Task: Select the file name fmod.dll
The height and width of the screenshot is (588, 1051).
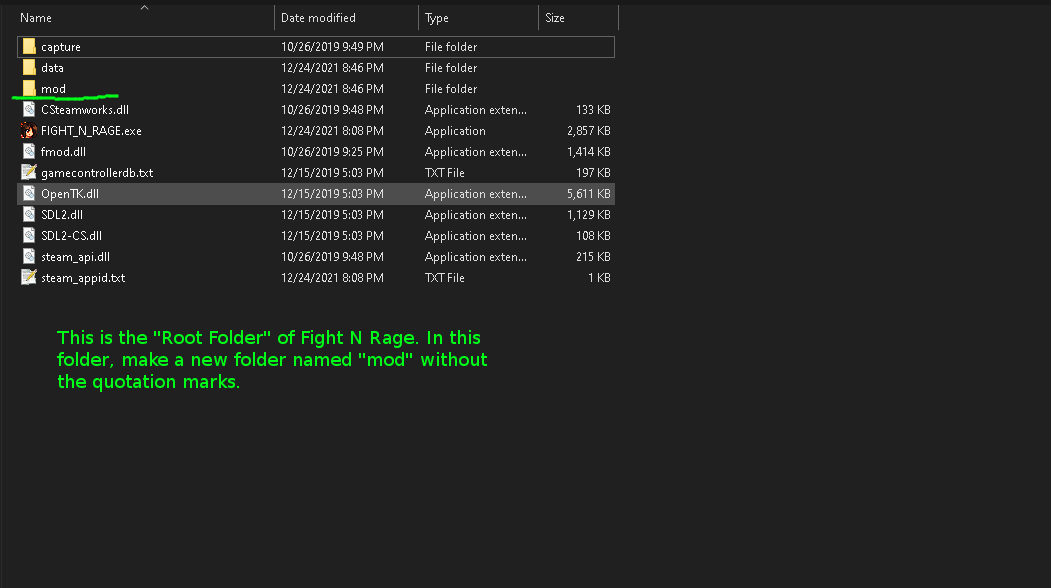Action: point(64,152)
